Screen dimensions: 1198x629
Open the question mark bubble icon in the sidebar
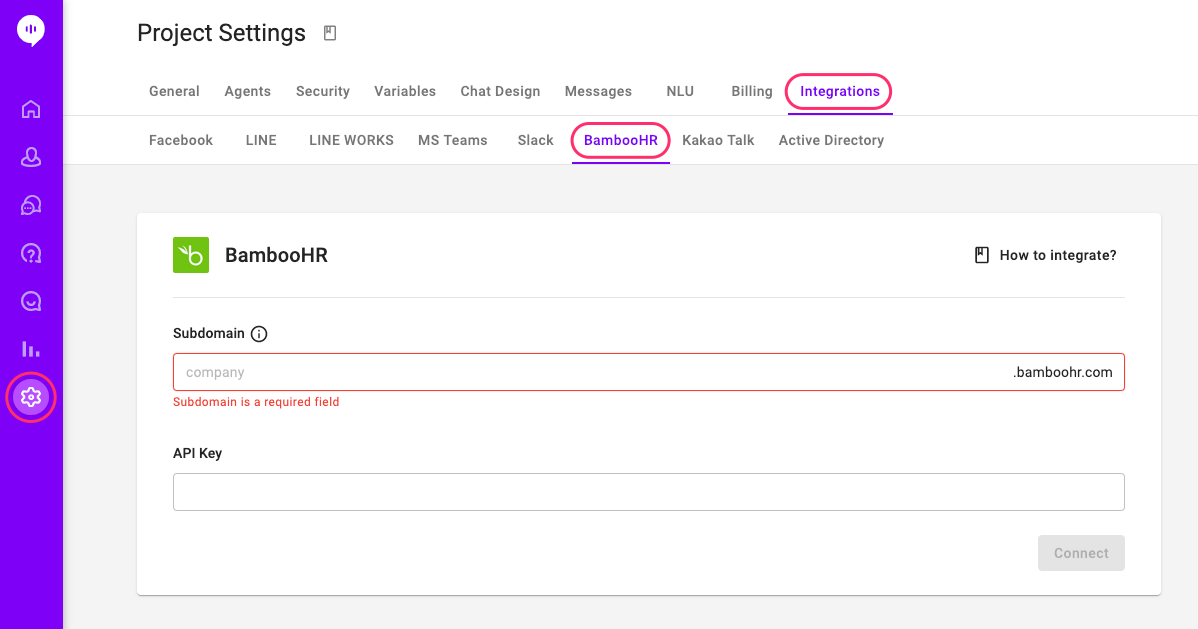pyautogui.click(x=31, y=254)
